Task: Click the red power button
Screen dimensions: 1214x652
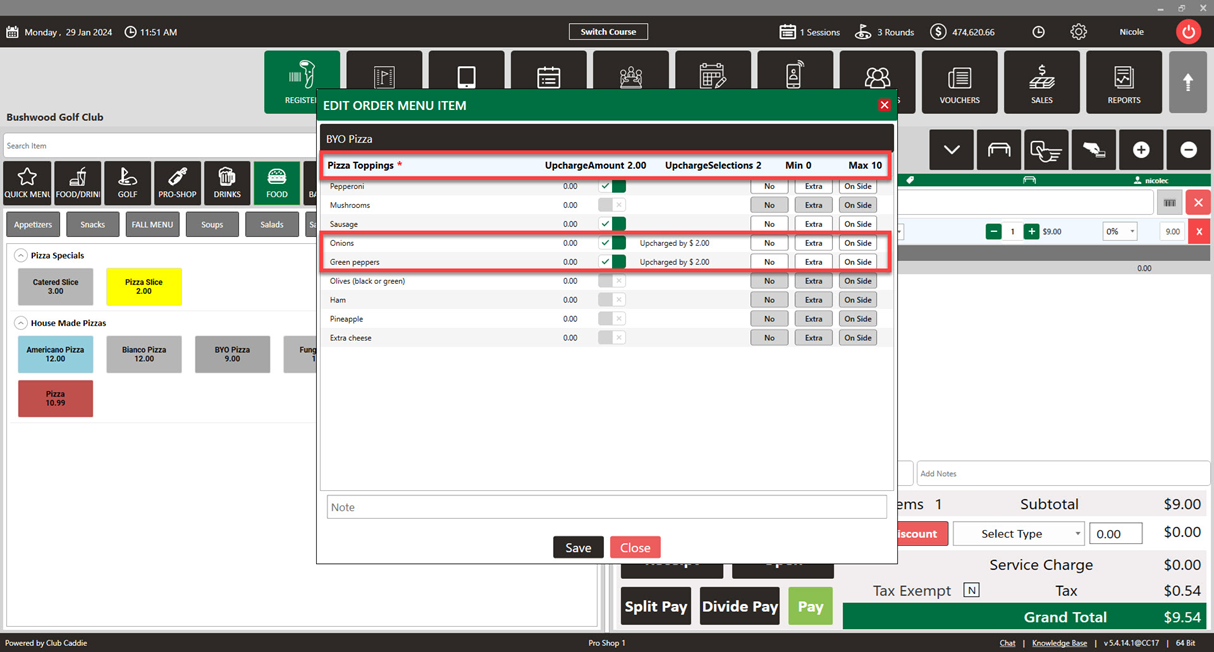Action: tap(1188, 32)
